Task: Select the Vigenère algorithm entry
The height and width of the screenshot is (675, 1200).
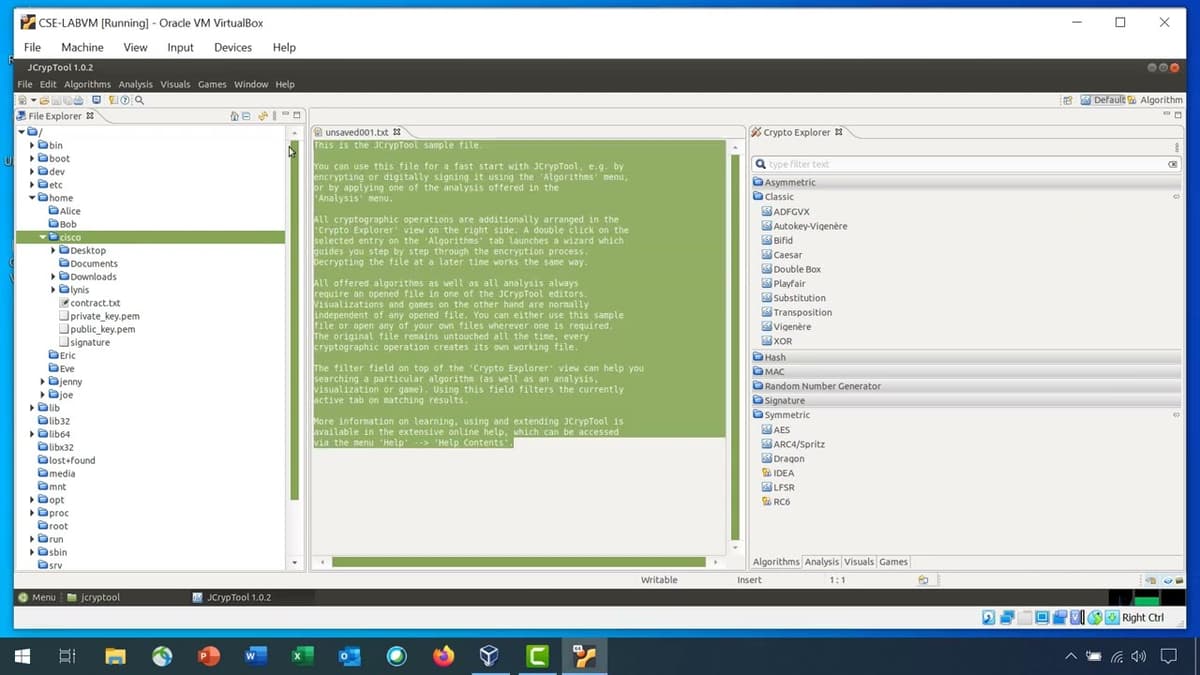Action: click(x=792, y=327)
